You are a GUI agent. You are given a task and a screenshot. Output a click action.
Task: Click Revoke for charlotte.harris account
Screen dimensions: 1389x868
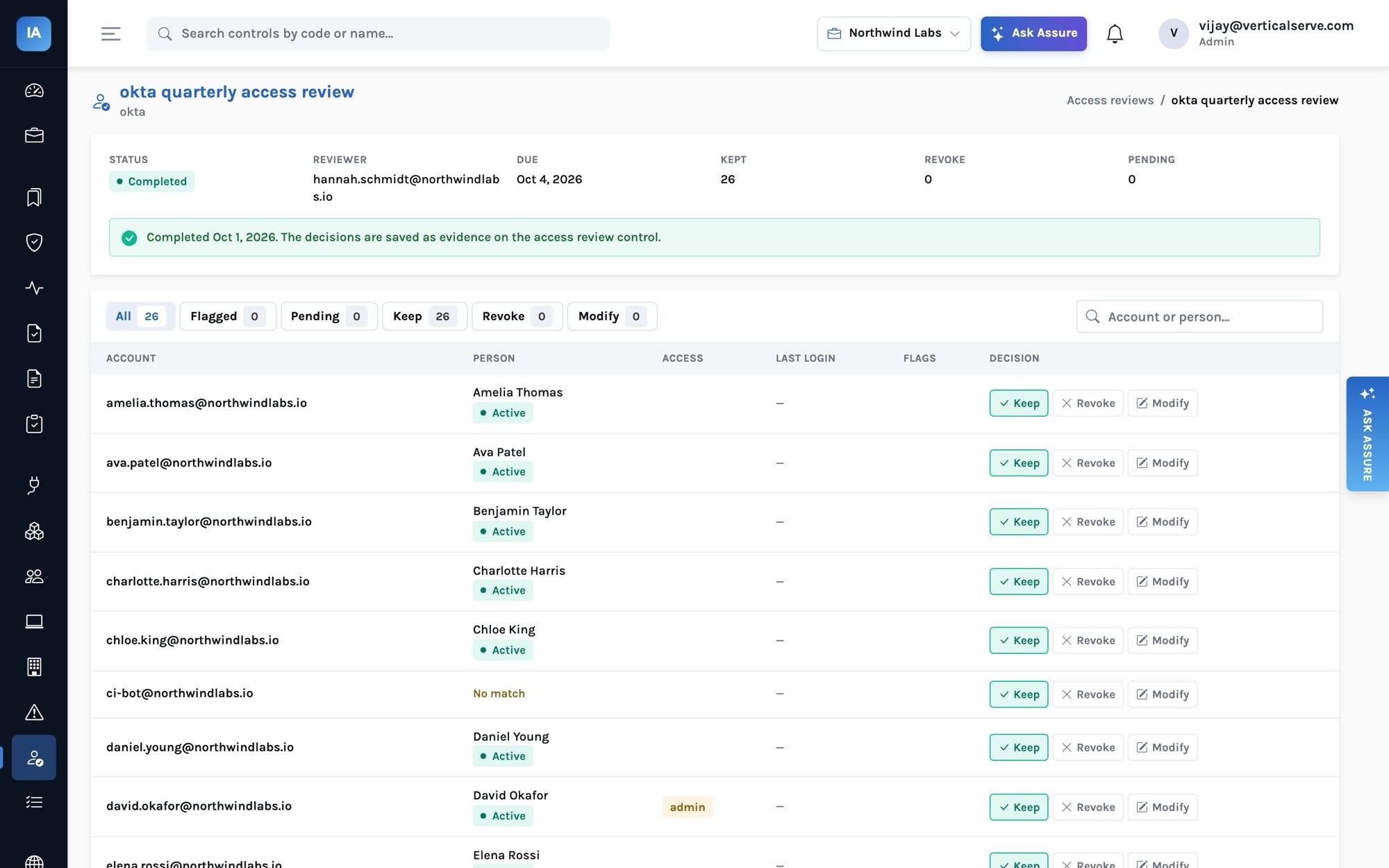pyautogui.click(x=1088, y=582)
